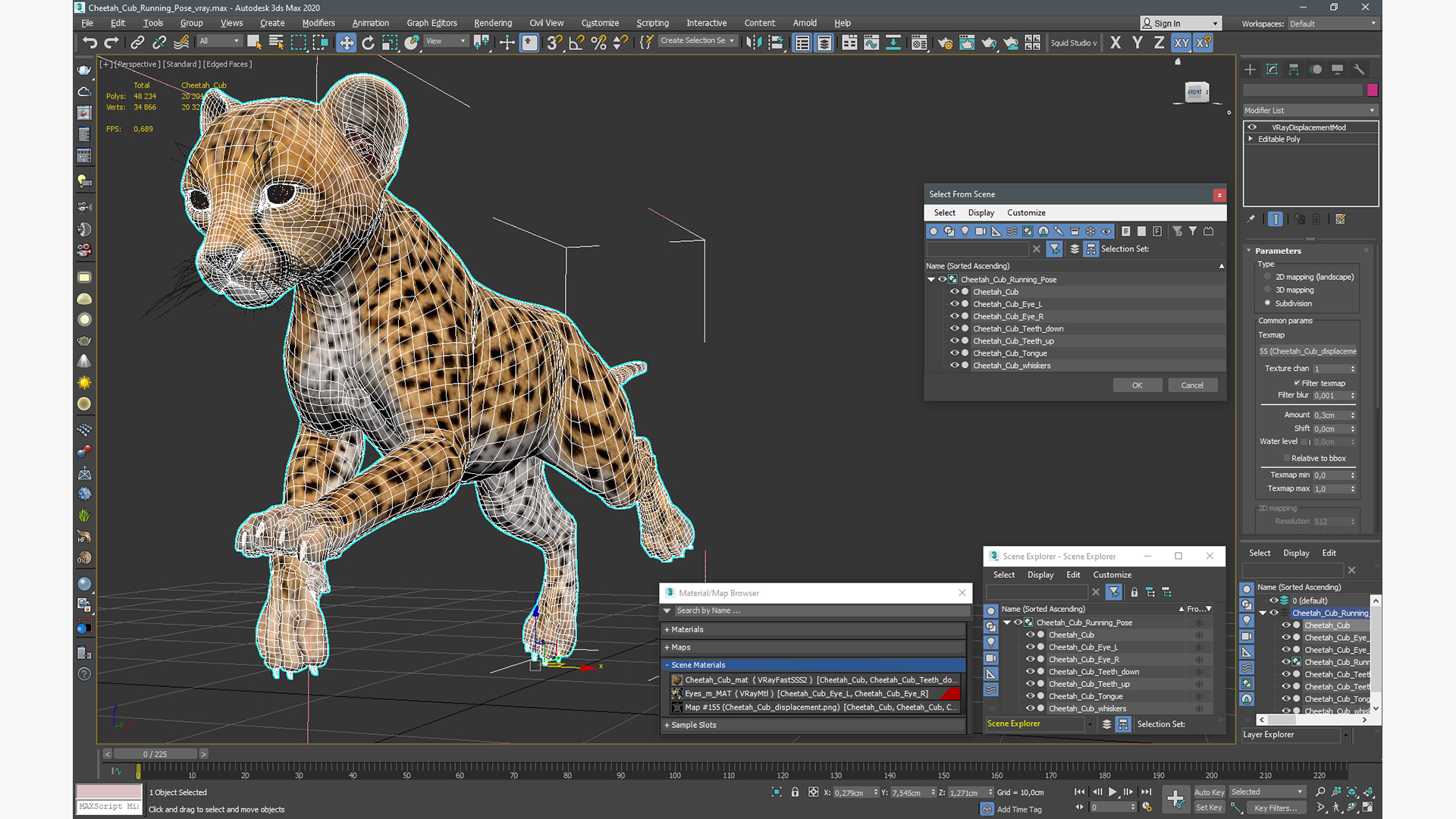1456x819 pixels.
Task: Activate Select and Rotate tool
Action: click(x=368, y=42)
